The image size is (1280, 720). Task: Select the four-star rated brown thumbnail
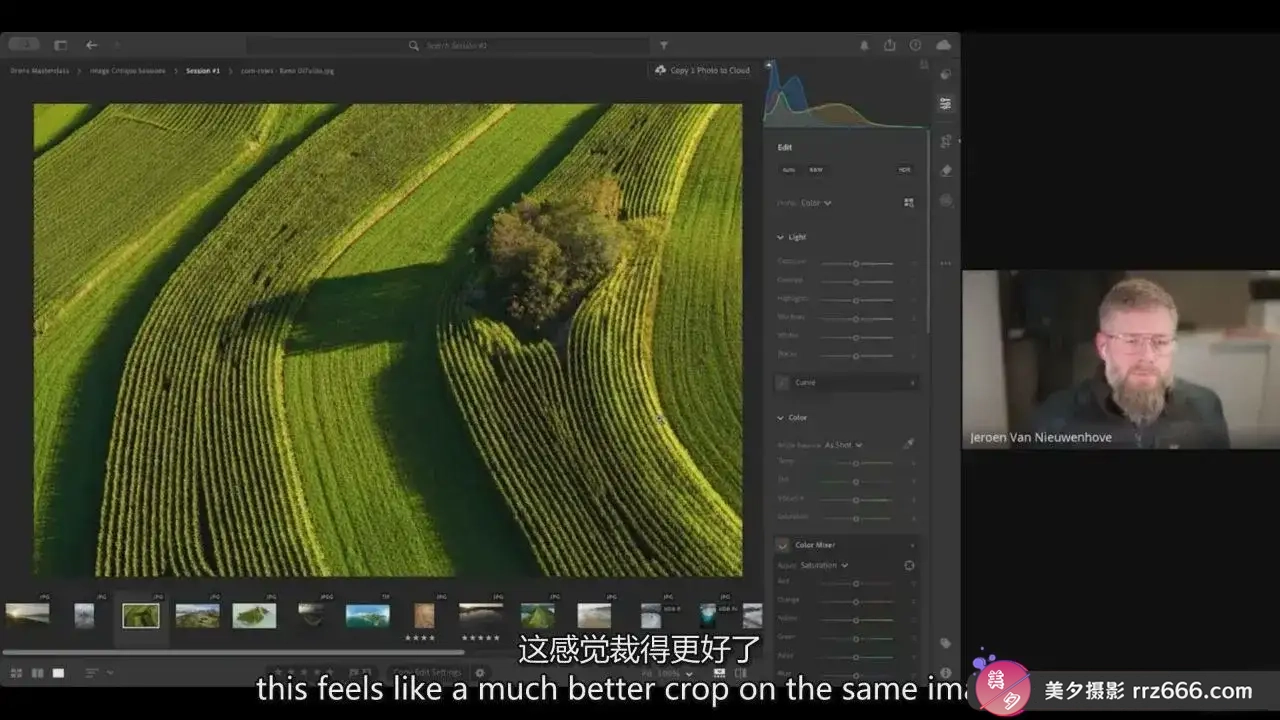[424, 615]
